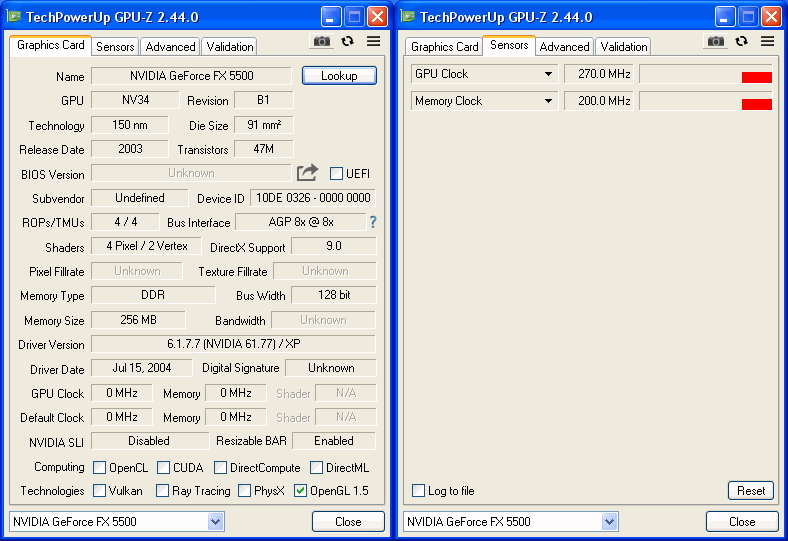Uncheck the OpenGL 1.5 checkbox
Image resolution: width=788 pixels, height=541 pixels.
pyautogui.click(x=300, y=491)
